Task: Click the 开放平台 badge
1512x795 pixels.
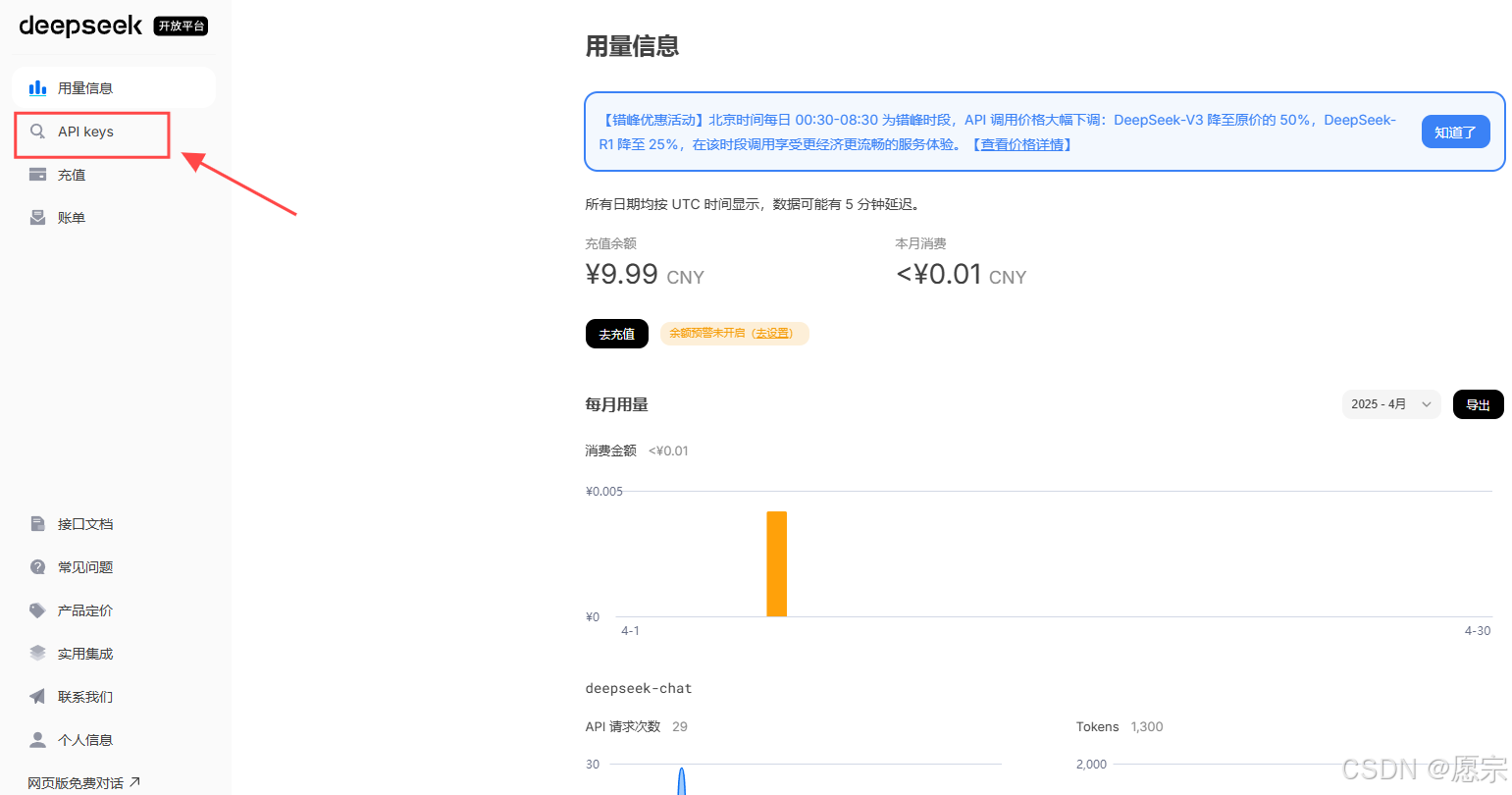Action: coord(182,26)
